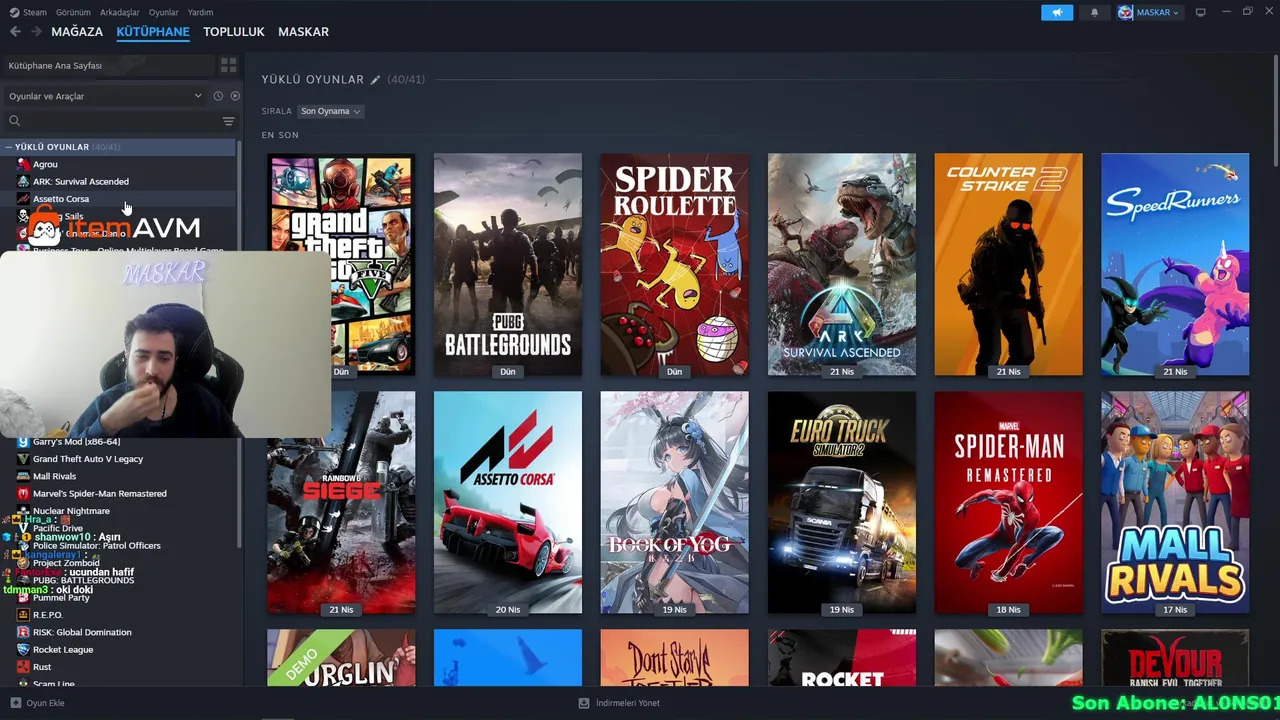Viewport: 1280px width, 720px height.
Task: Open Rainbow Six Siege cover
Action: coord(341,503)
